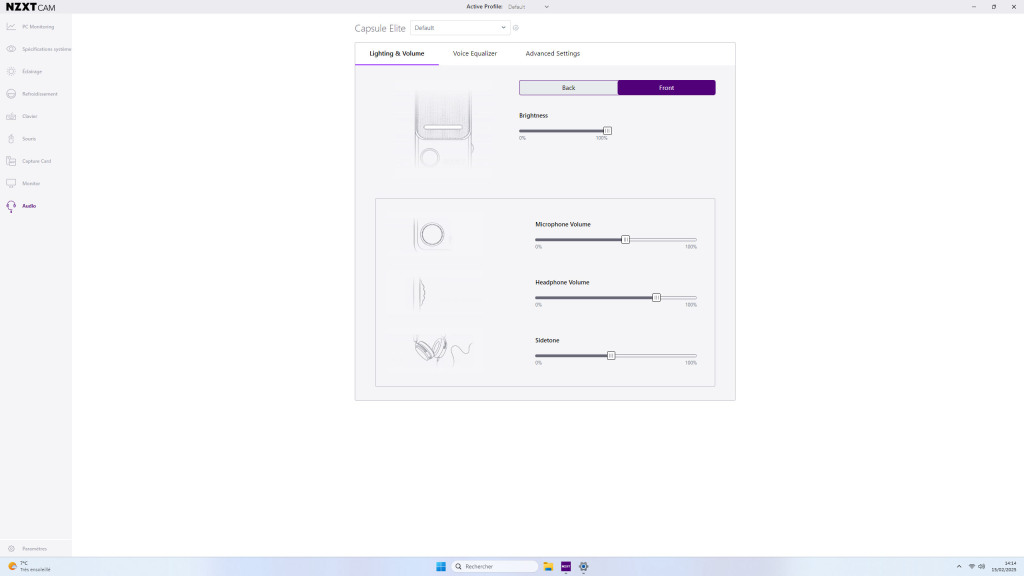Open the weather widget on the taskbar
The image size is (1024, 576).
(x=29, y=566)
